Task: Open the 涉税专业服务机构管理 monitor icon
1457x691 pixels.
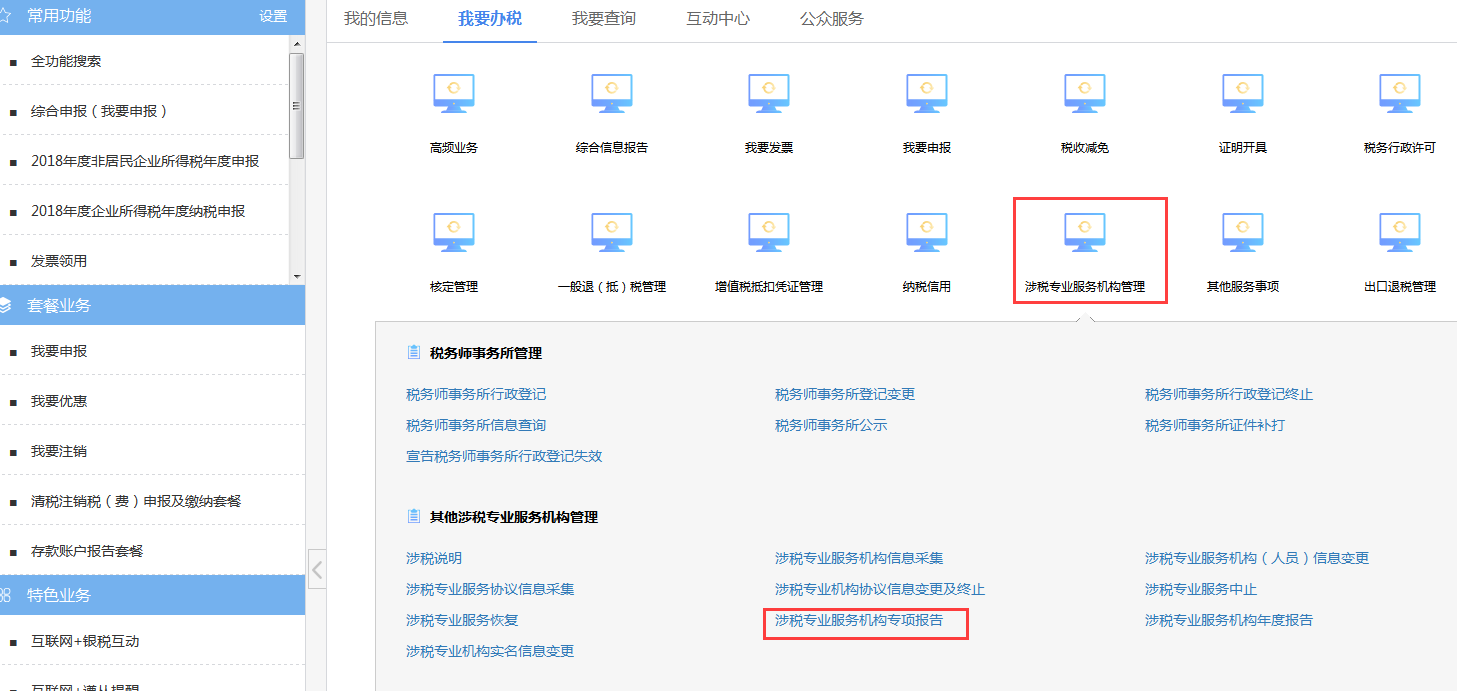Action: 1085,232
